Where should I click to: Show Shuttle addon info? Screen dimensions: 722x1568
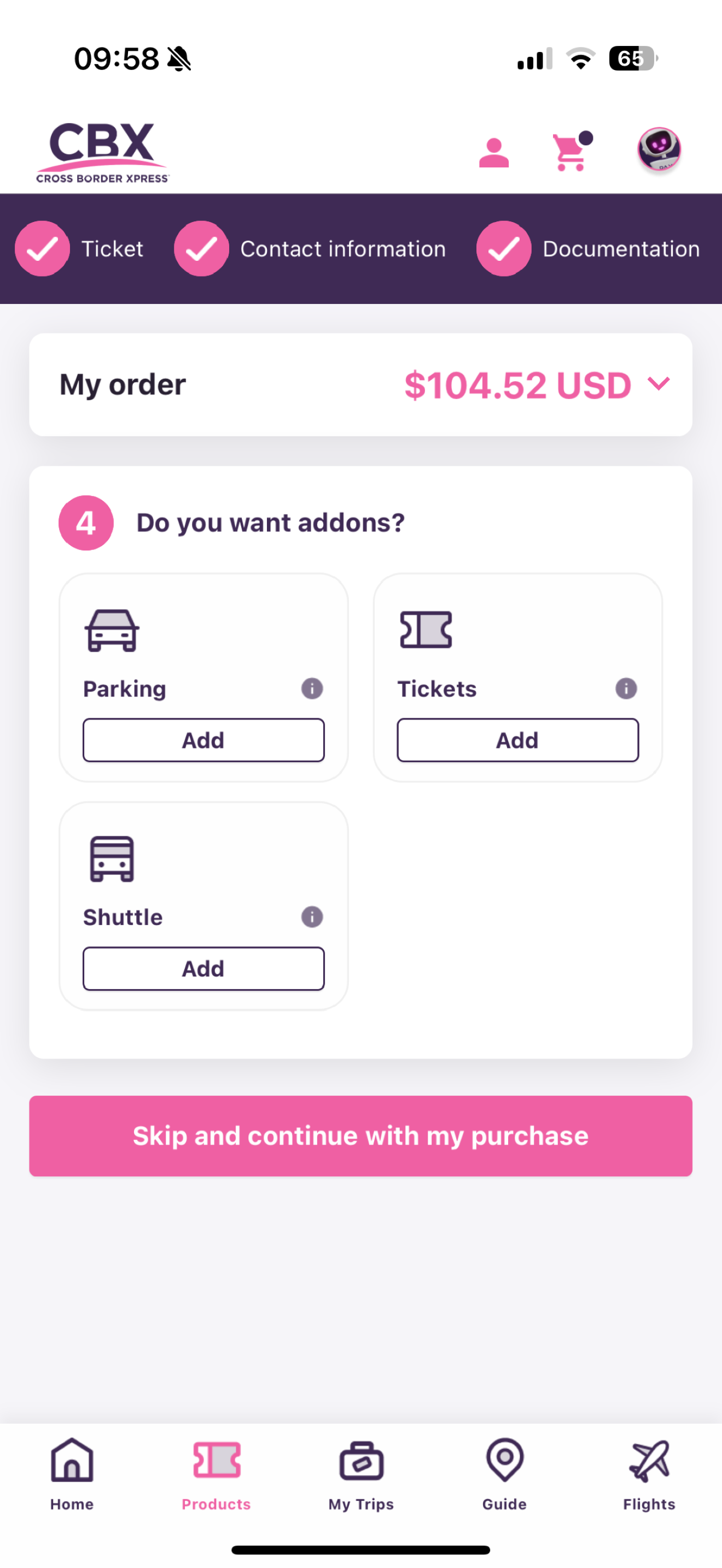[x=312, y=917]
